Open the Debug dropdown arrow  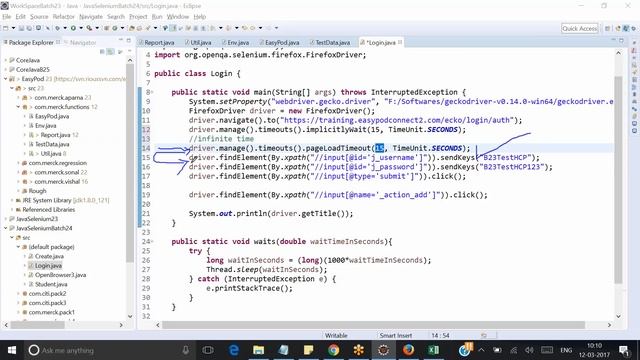[x=65, y=28]
